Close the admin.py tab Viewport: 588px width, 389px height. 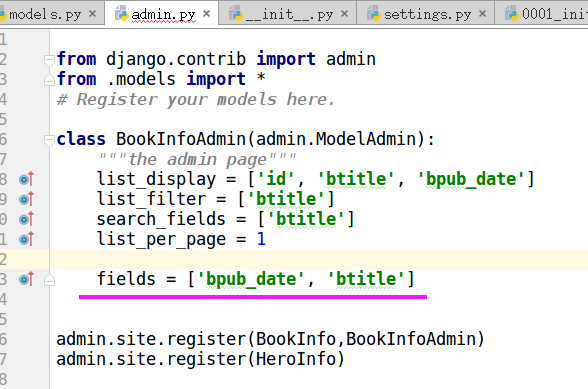point(206,14)
